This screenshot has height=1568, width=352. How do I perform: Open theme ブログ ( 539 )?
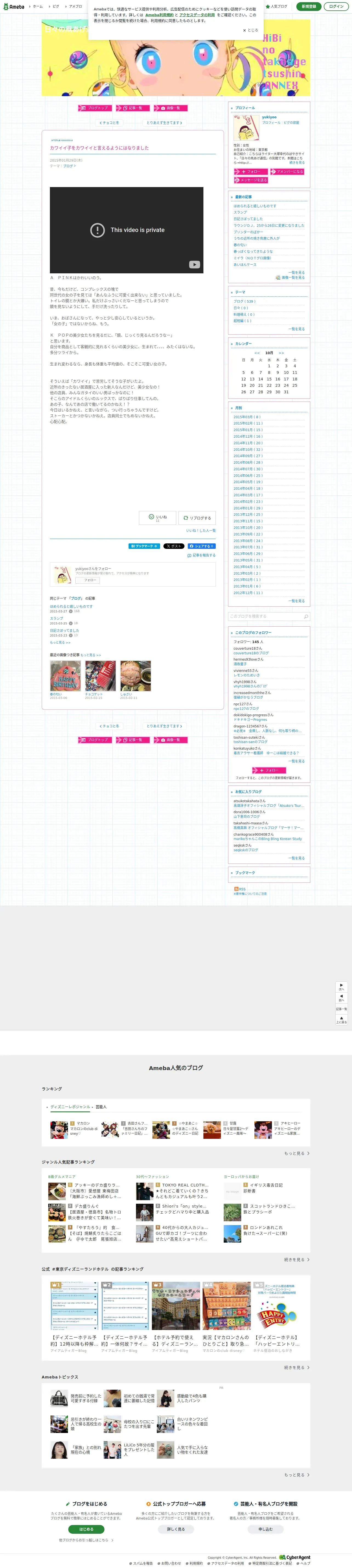point(244,301)
